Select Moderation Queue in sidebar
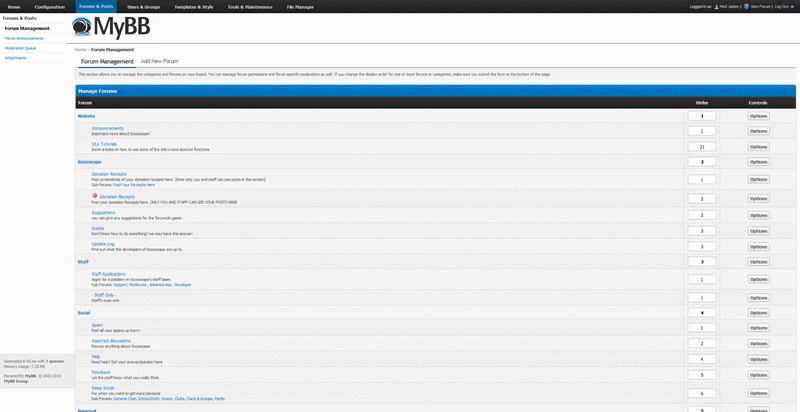 pyautogui.click(x=22, y=48)
